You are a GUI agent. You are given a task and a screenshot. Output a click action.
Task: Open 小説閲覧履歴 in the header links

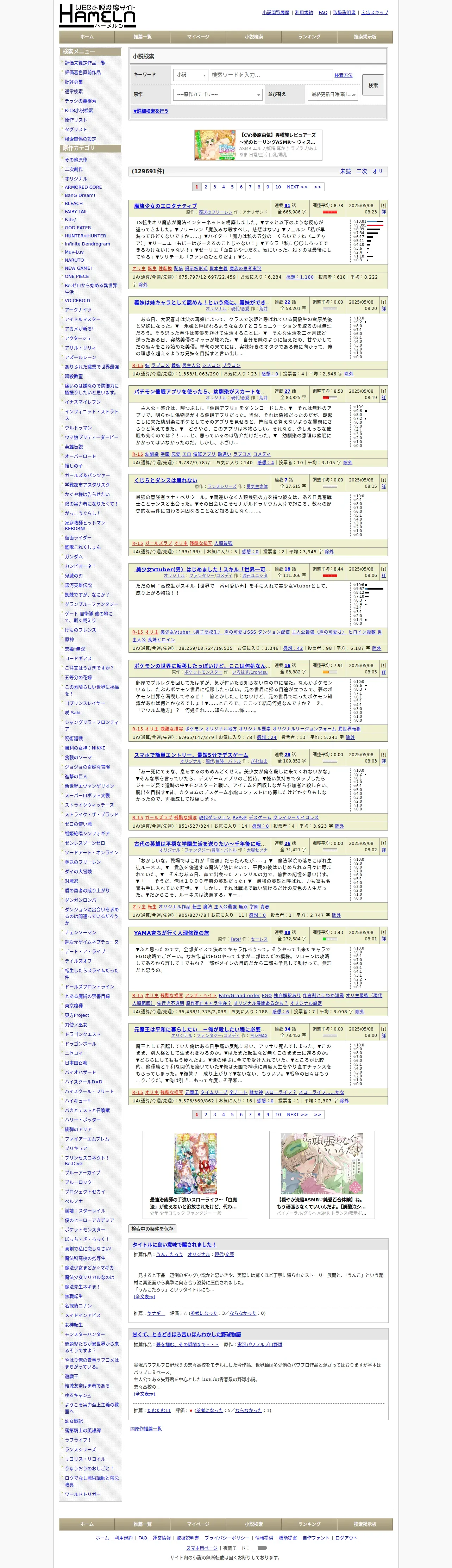tap(276, 13)
